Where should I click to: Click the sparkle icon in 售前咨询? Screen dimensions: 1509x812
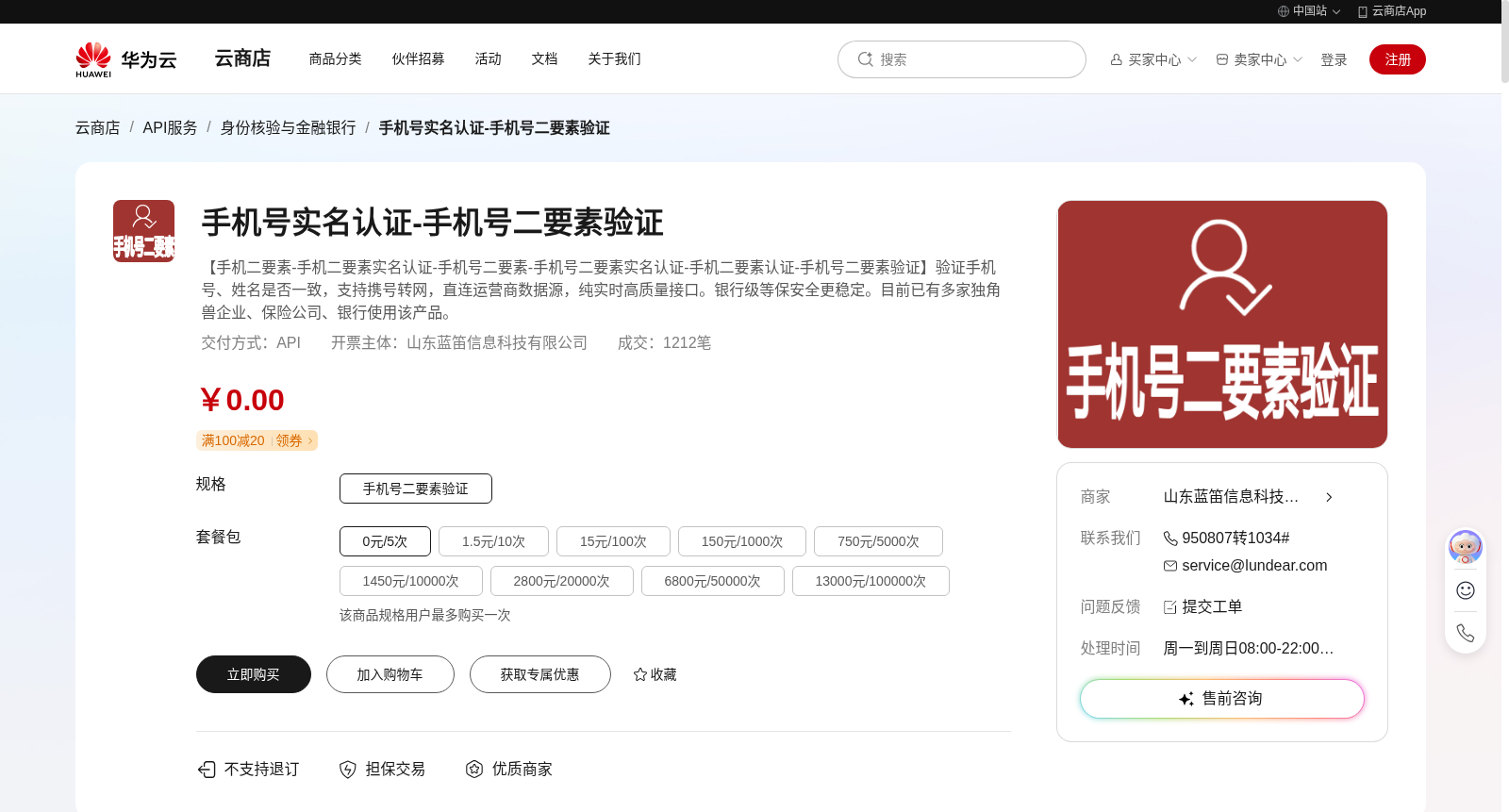pyautogui.click(x=1186, y=699)
